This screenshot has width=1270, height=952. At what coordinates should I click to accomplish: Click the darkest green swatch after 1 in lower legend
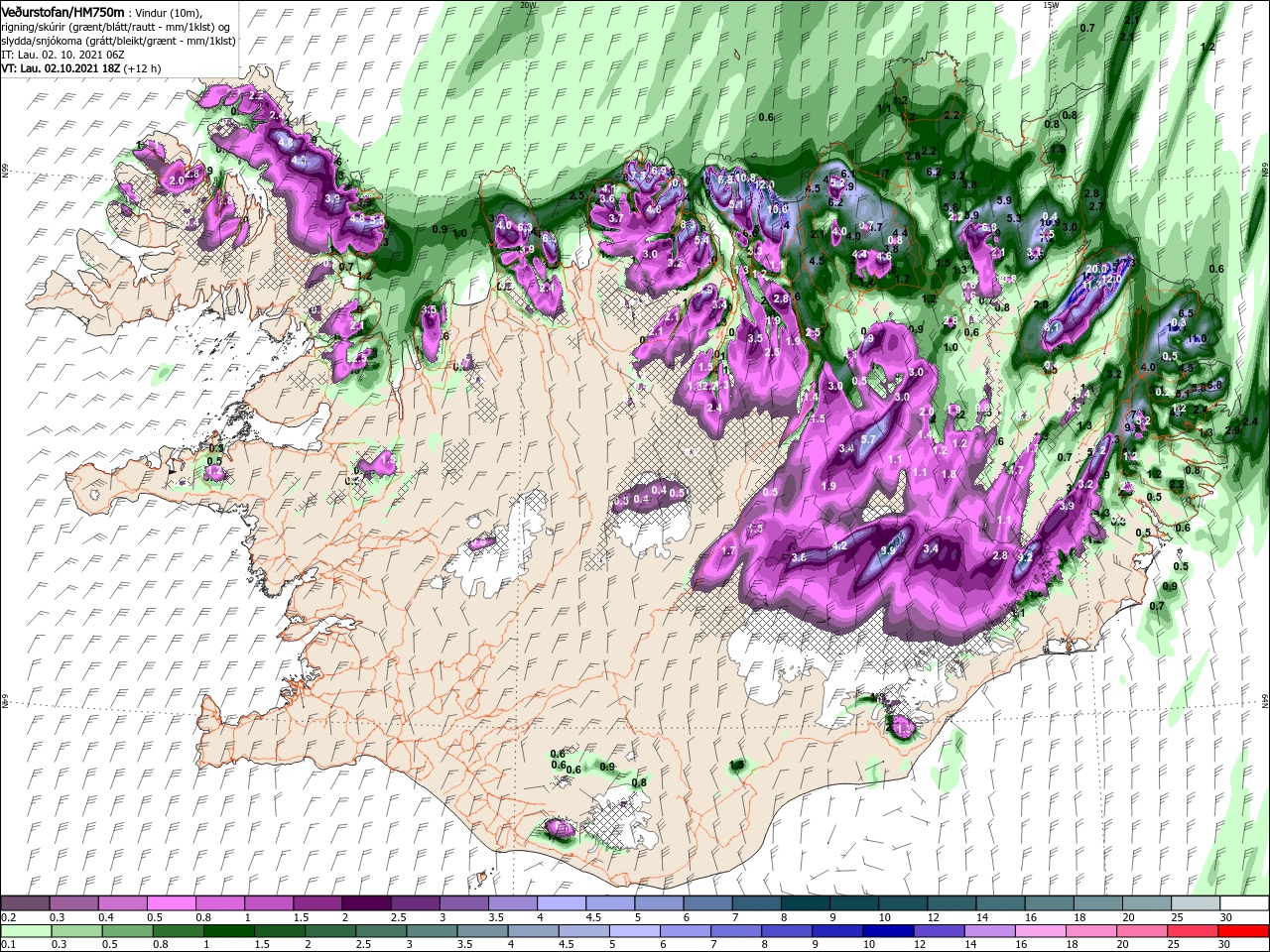[228, 931]
